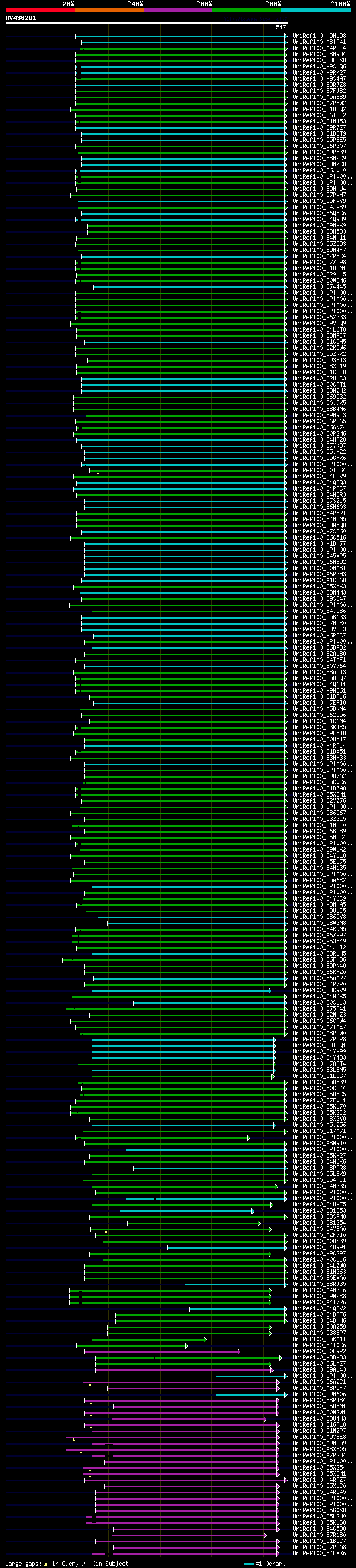Image resolution: width=356 pixels, height=1568 pixels.
Task: Open hit UniRef100_A9NWQ8
Action: click(x=319, y=36)
